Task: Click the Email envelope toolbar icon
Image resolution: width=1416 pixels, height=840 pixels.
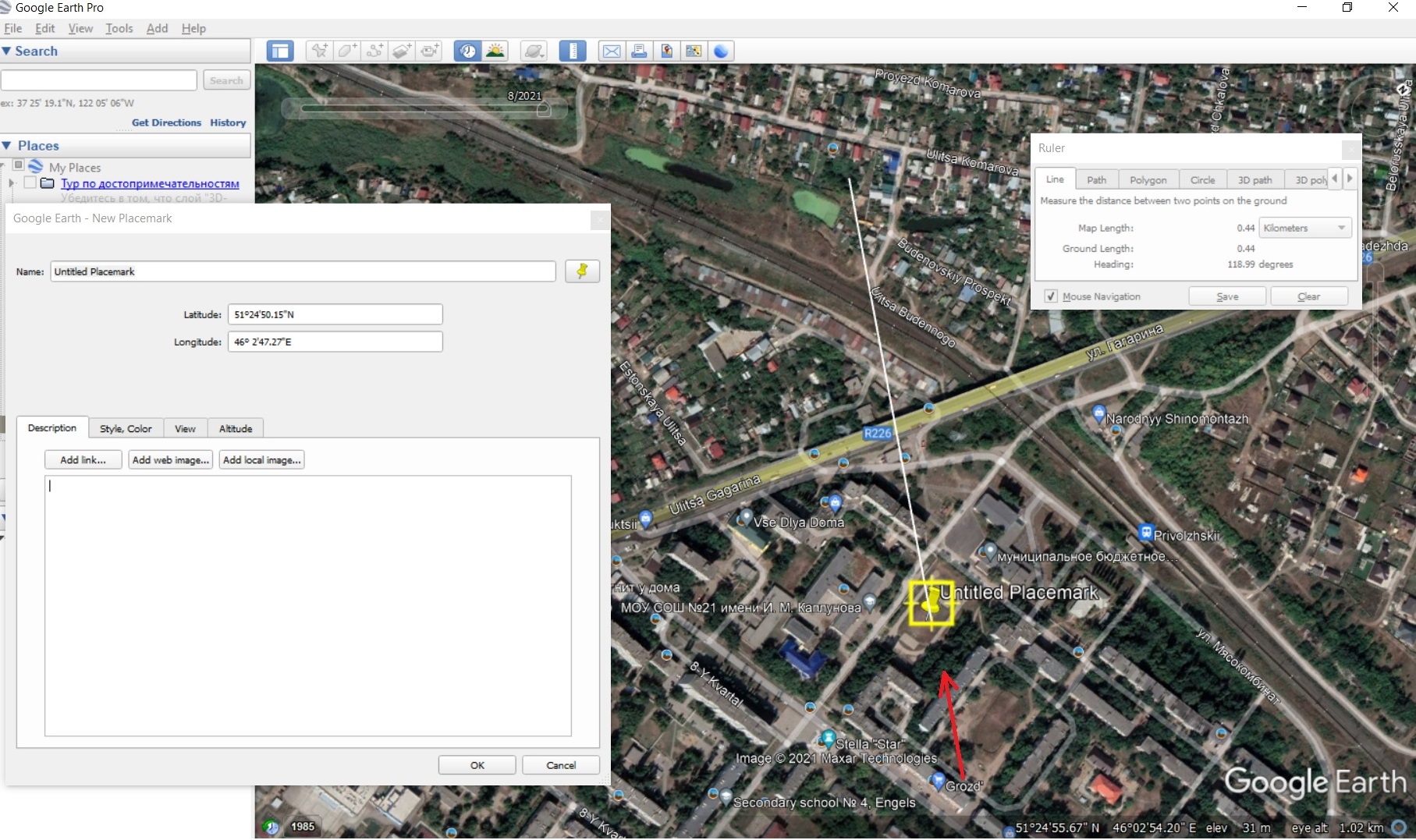Action: (612, 51)
